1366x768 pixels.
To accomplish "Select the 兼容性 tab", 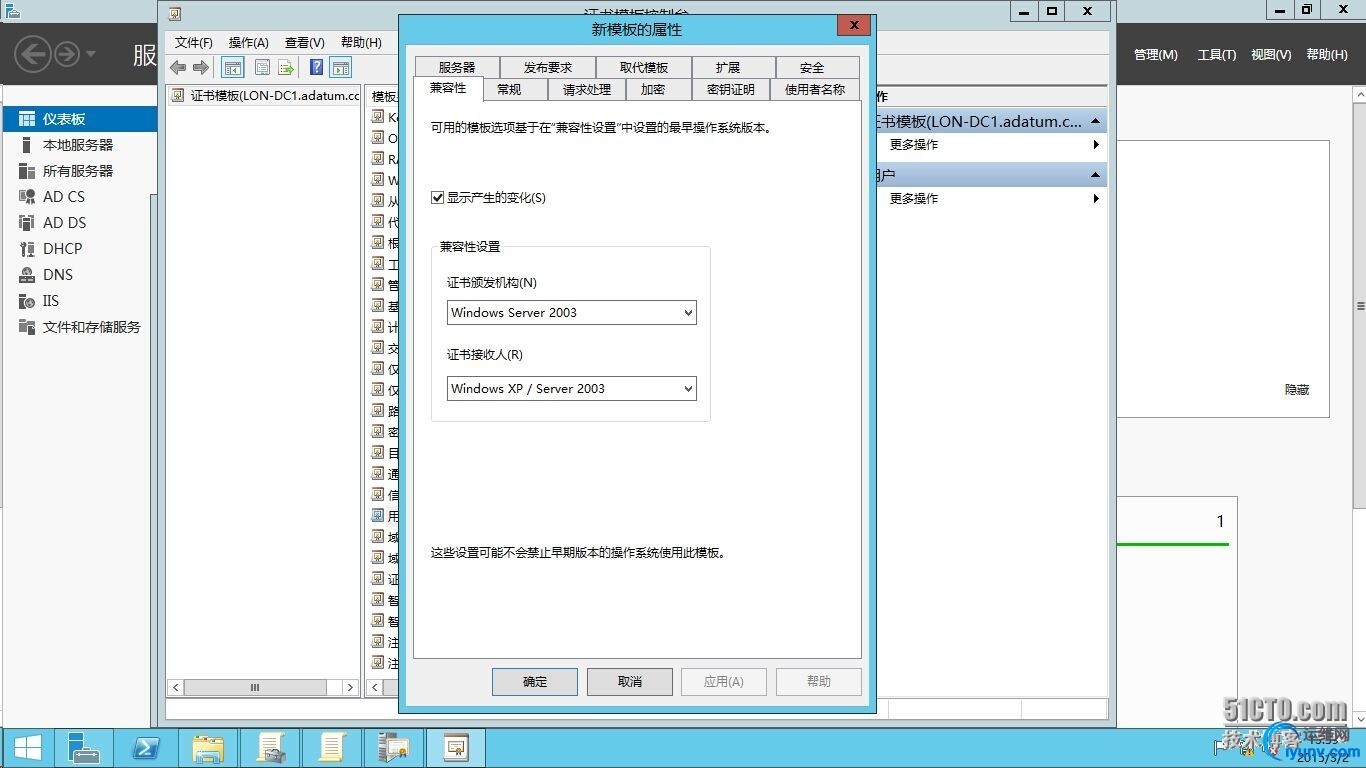I will pyautogui.click(x=448, y=88).
